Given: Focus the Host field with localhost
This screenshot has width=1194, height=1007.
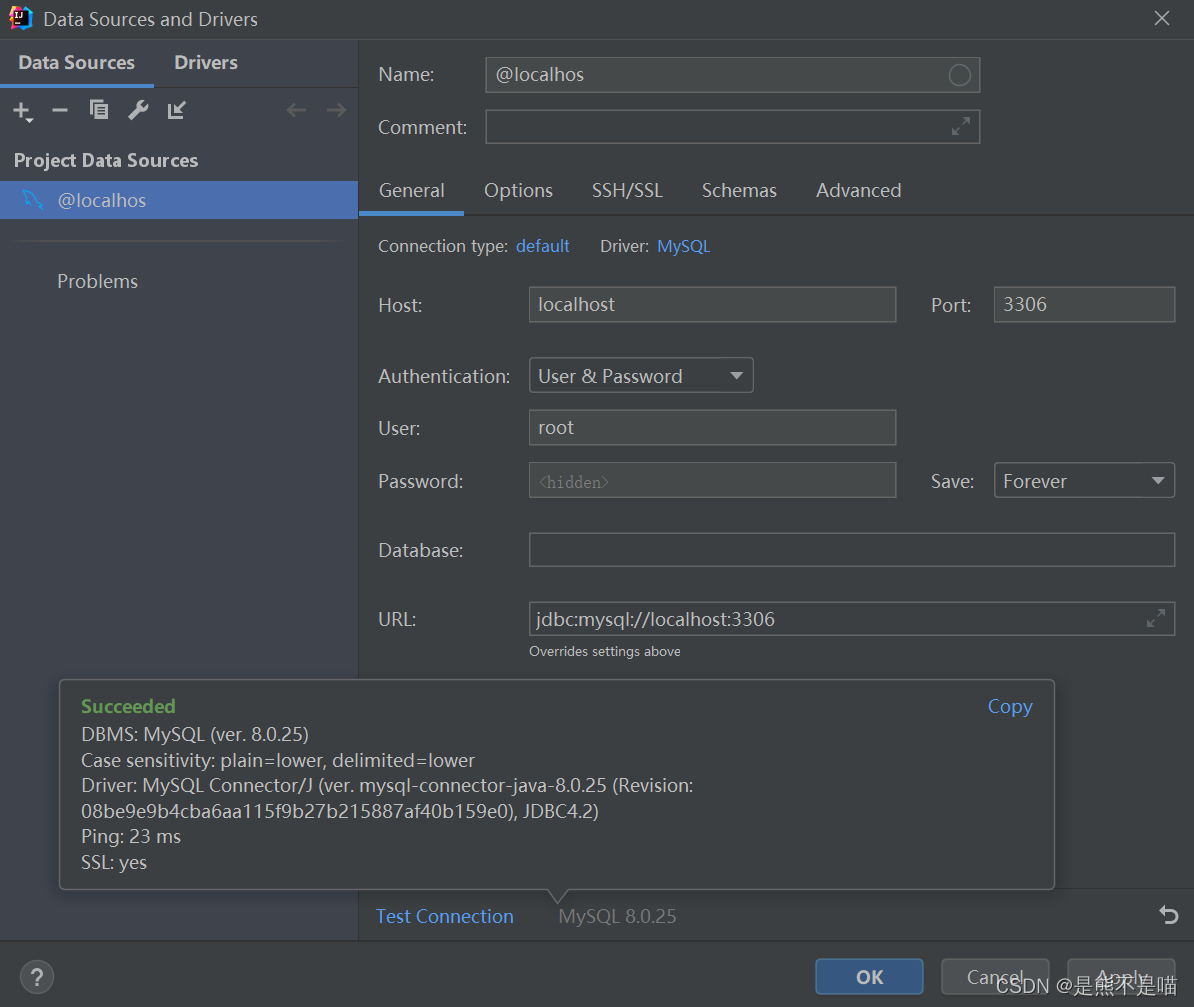Looking at the screenshot, I should pyautogui.click(x=712, y=304).
